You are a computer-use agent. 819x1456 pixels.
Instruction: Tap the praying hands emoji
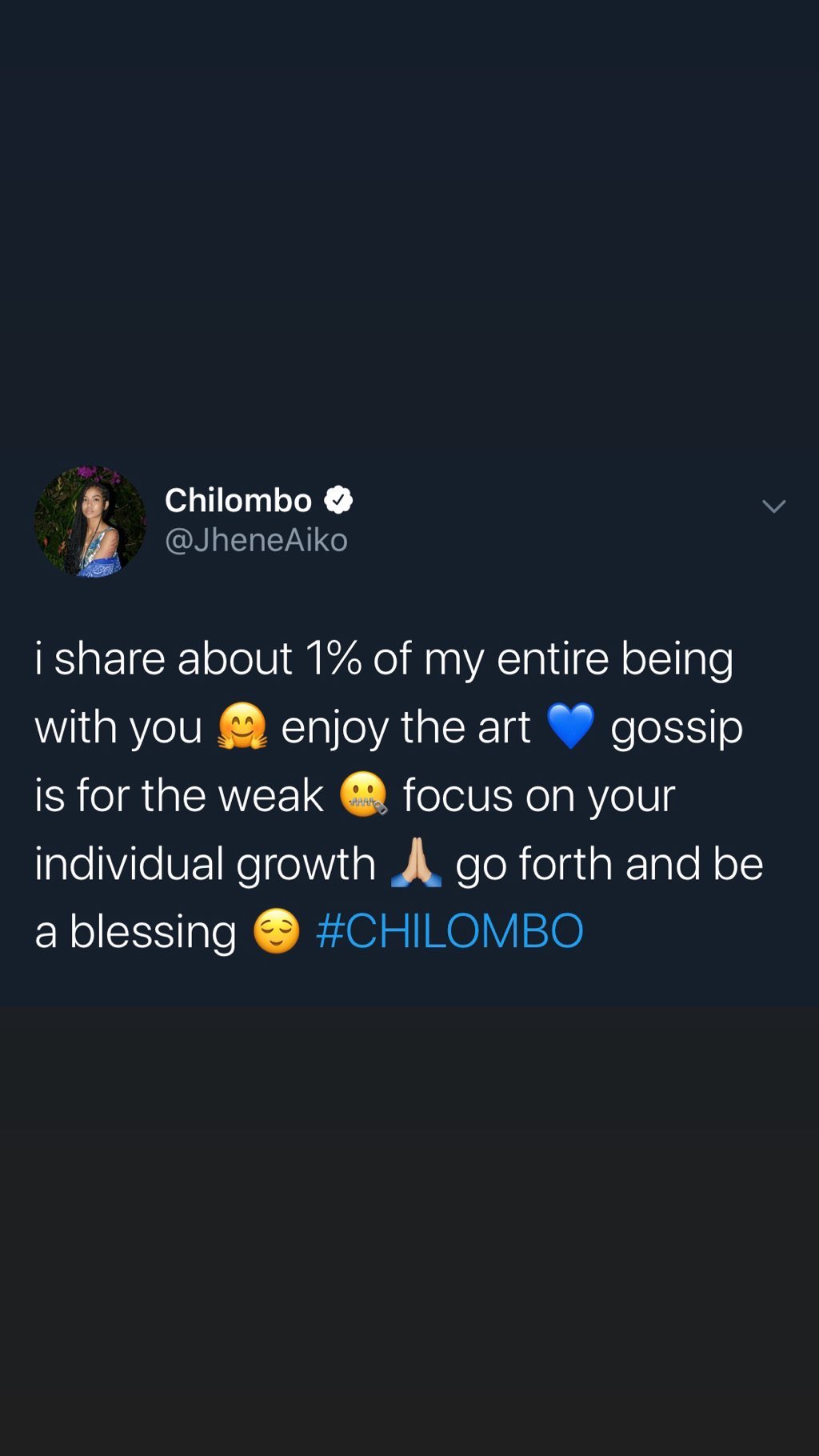[416, 862]
